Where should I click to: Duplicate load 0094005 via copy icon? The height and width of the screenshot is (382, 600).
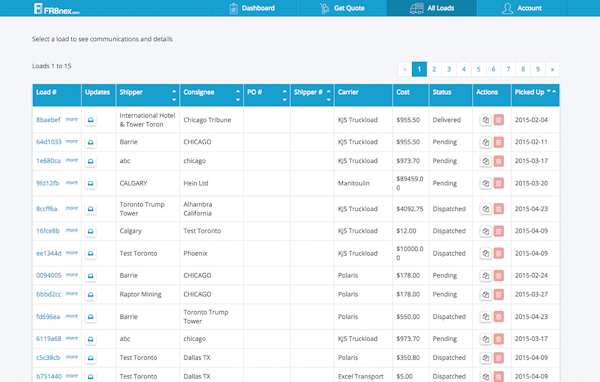click(486, 276)
